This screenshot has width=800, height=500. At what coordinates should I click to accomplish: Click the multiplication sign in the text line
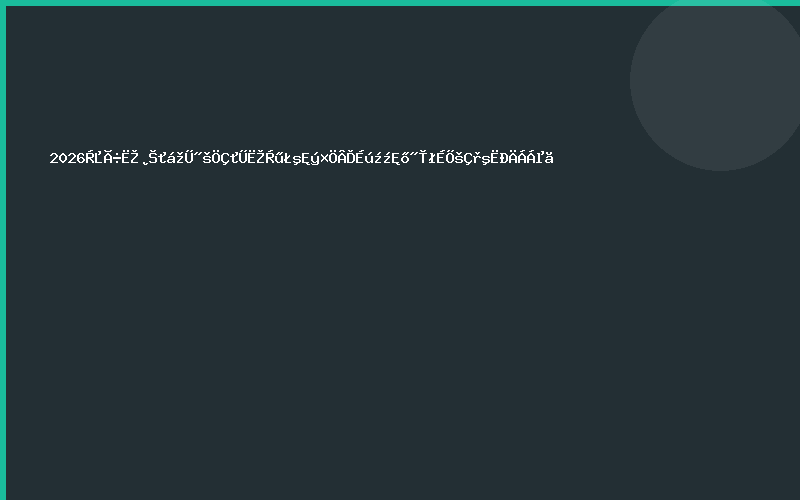click(324, 159)
